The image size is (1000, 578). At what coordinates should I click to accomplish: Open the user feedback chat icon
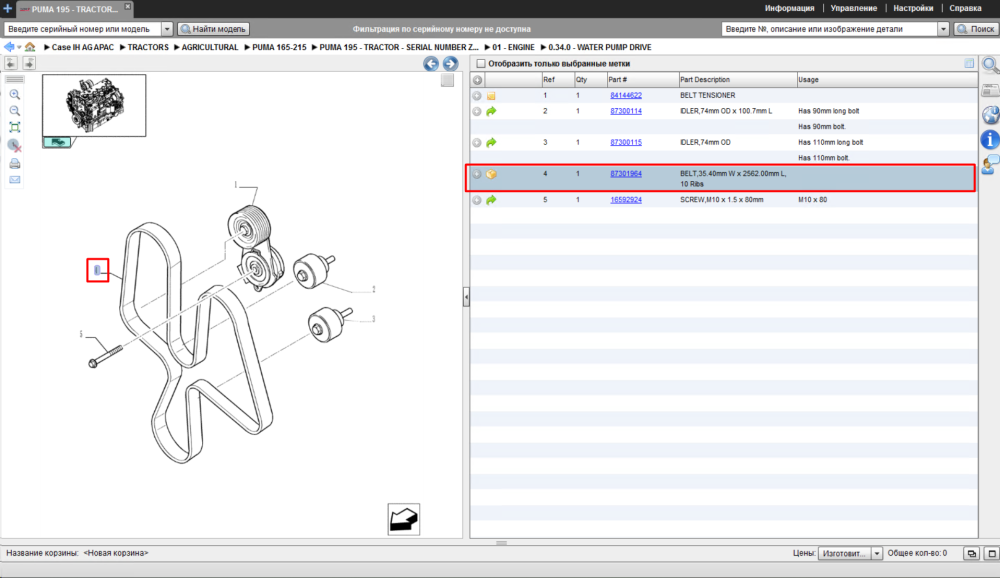coord(990,165)
